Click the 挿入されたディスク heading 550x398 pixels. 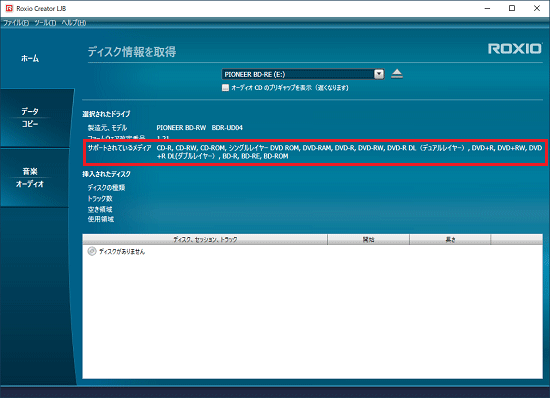pos(106,174)
